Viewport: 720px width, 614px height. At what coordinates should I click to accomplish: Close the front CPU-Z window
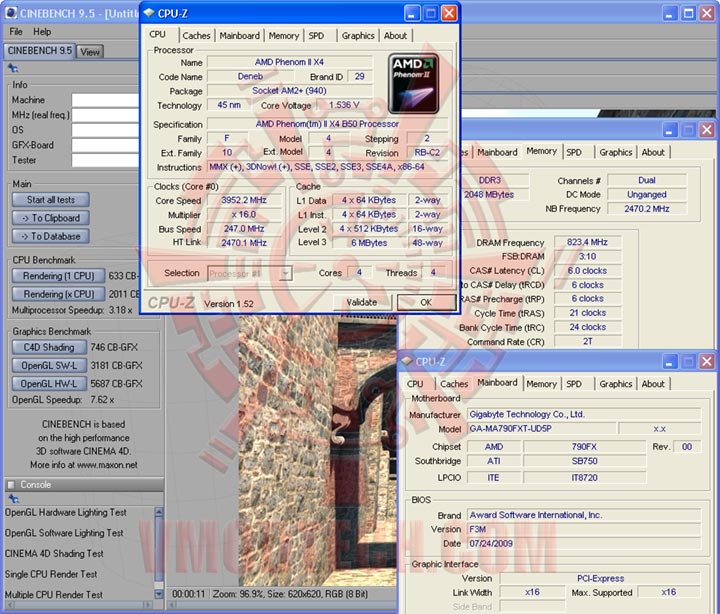click(x=449, y=14)
